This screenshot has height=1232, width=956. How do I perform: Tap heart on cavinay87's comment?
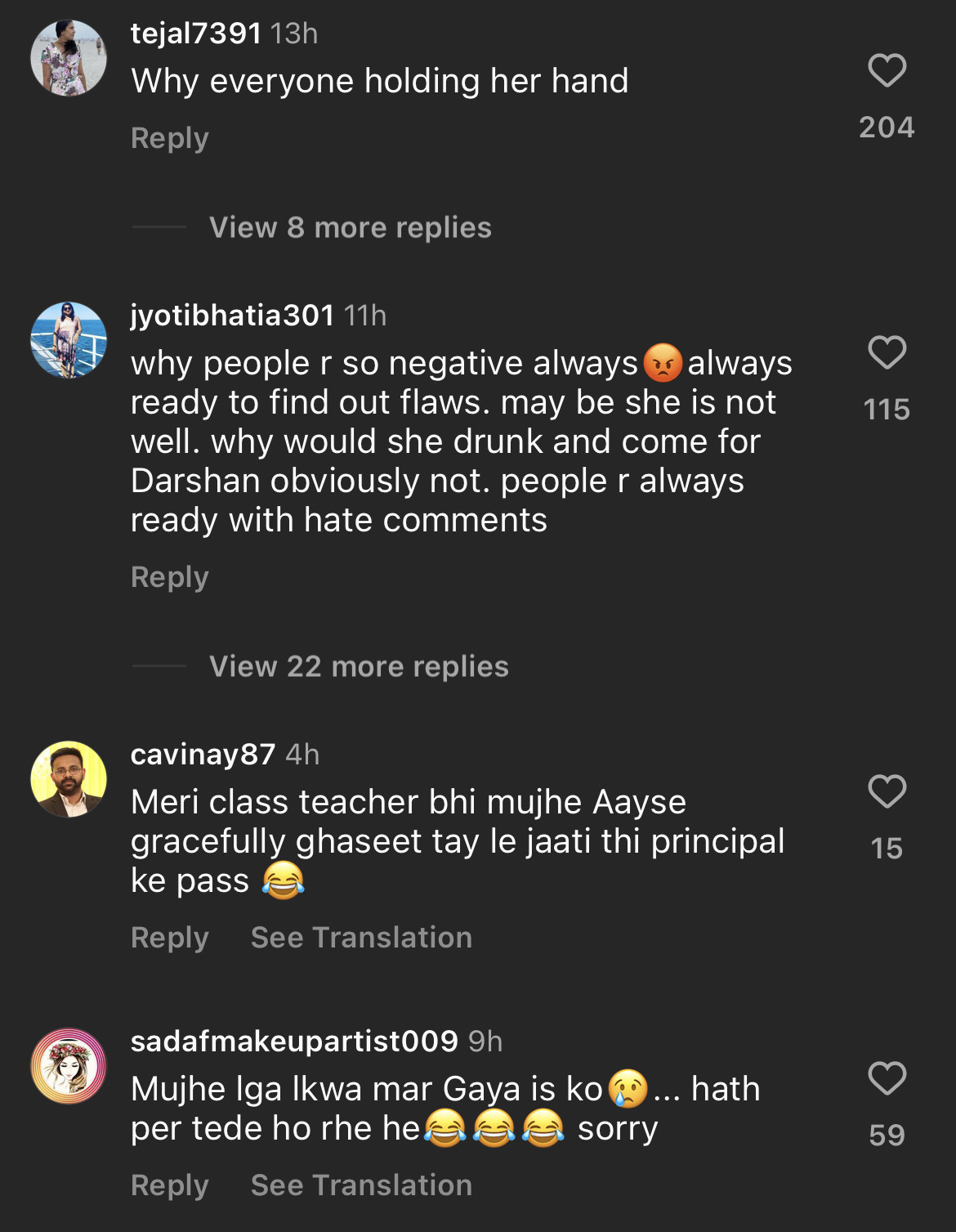coord(887,792)
